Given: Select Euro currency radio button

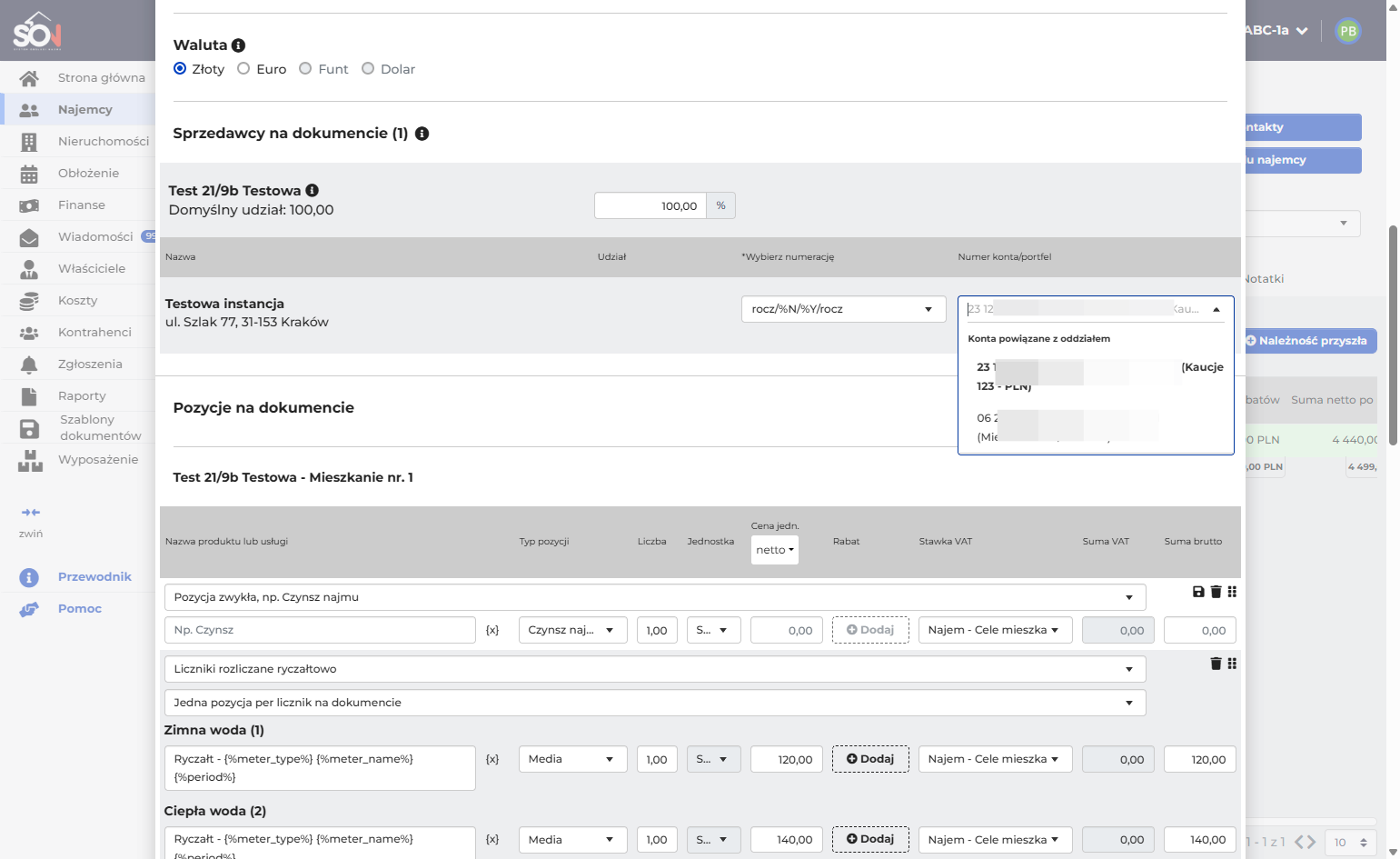Looking at the screenshot, I should pos(243,68).
